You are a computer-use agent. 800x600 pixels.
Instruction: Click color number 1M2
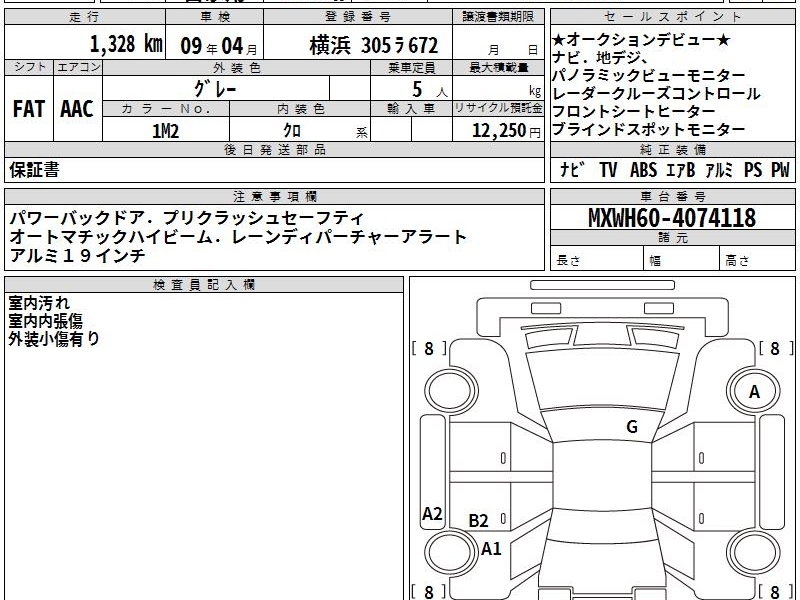[x=165, y=131]
